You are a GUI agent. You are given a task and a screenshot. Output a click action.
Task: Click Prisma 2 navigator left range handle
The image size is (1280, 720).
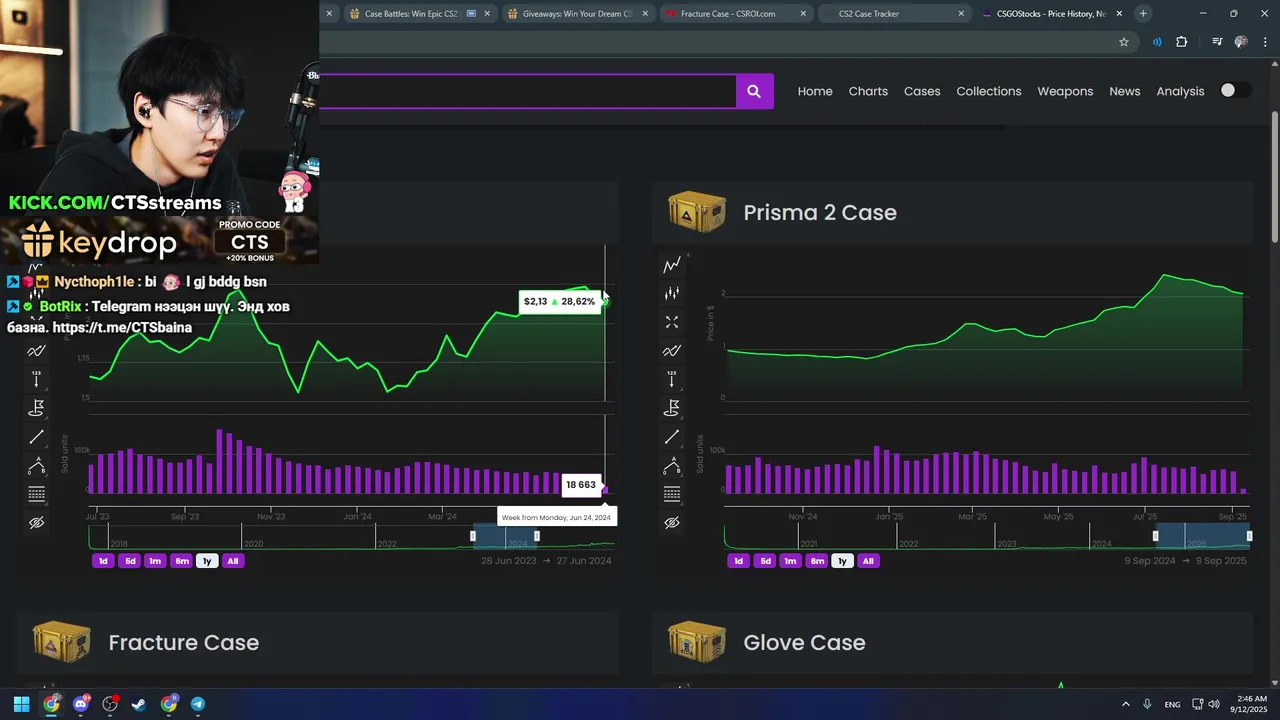1155,536
